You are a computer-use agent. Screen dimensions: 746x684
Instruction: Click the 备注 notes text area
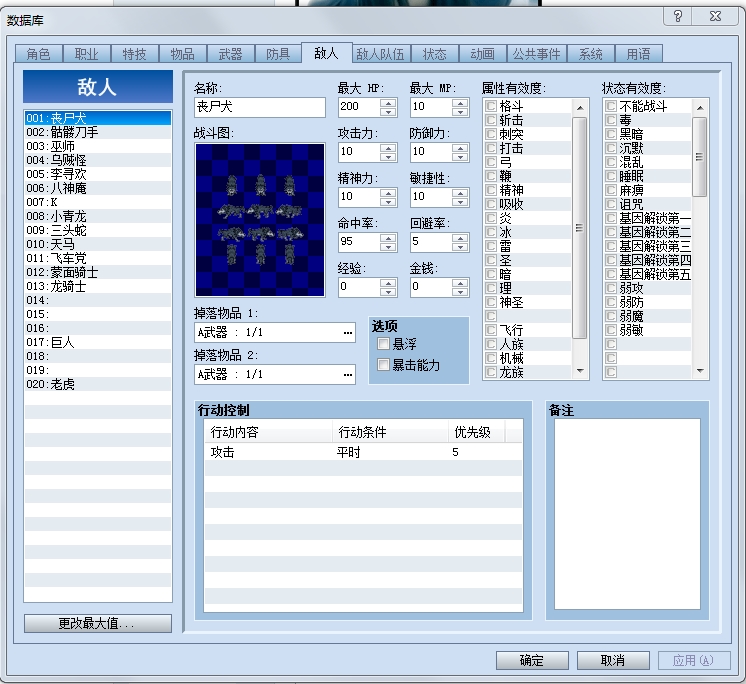coord(627,514)
